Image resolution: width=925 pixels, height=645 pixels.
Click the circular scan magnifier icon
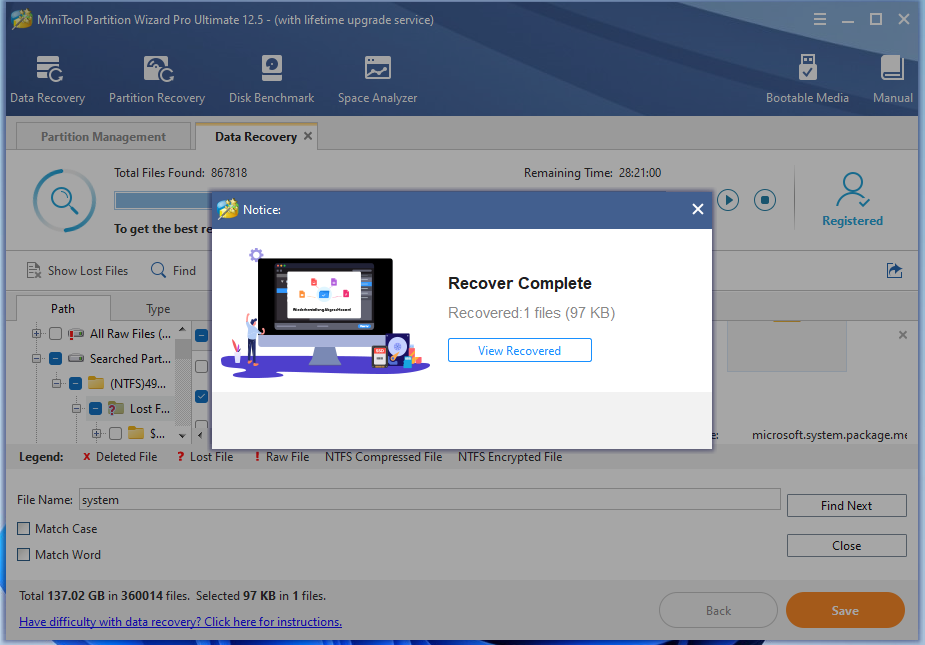pyautogui.click(x=64, y=201)
